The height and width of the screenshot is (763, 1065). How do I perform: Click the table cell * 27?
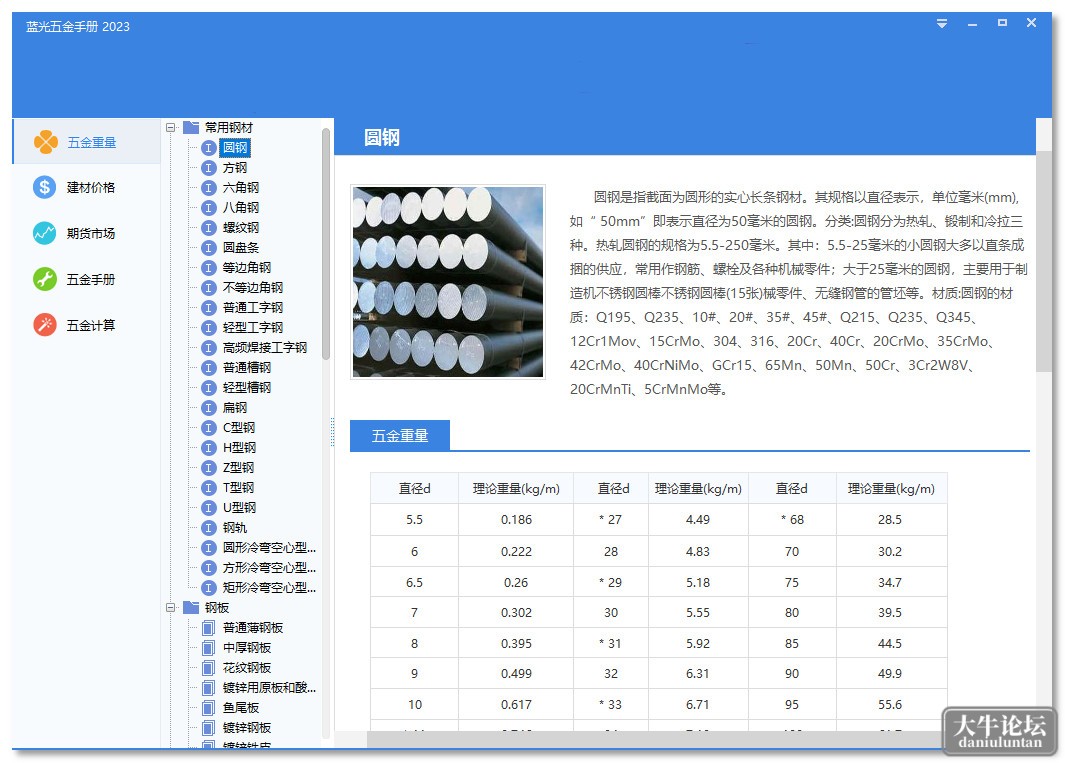click(x=611, y=520)
